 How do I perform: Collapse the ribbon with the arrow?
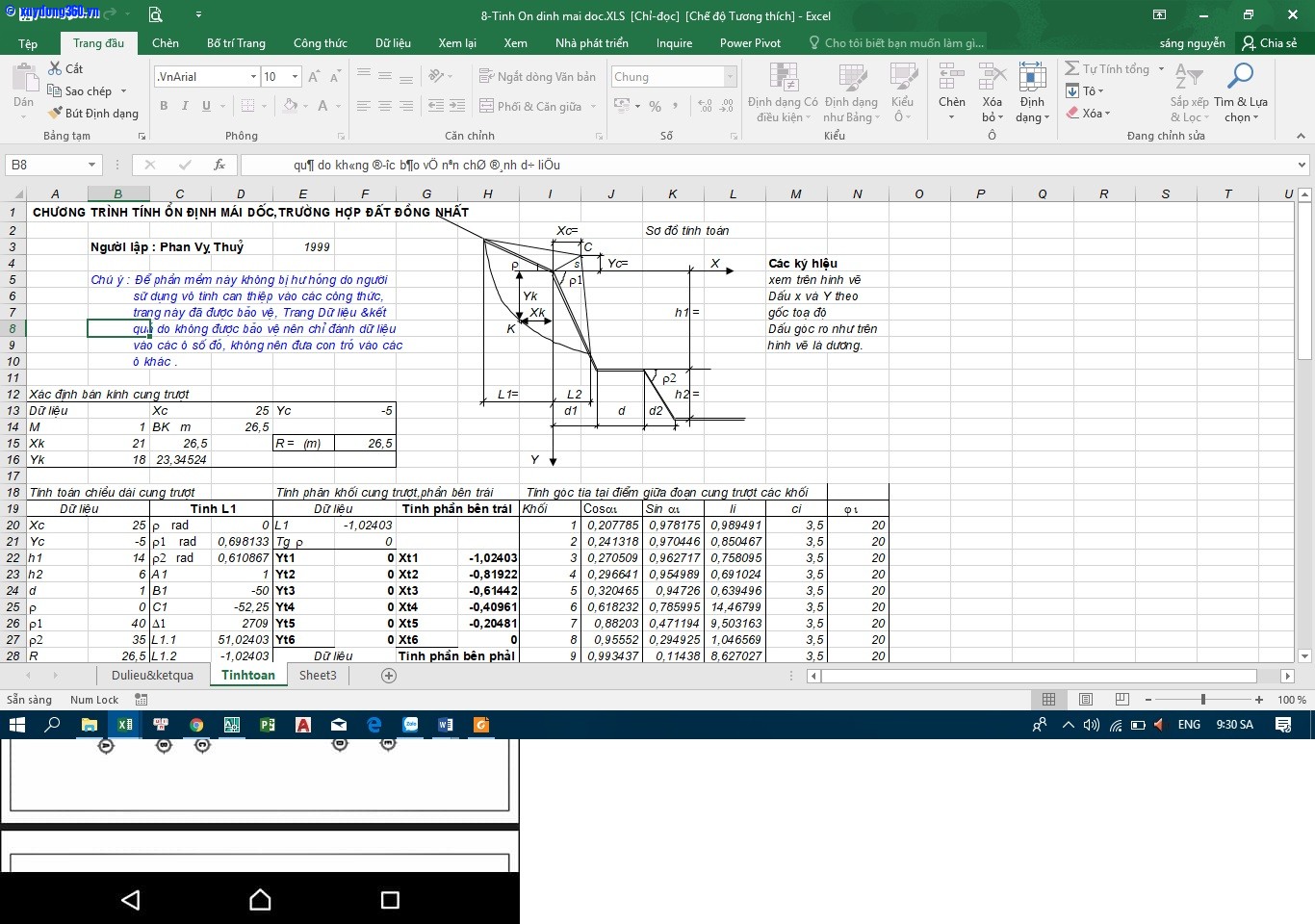[x=1302, y=136]
